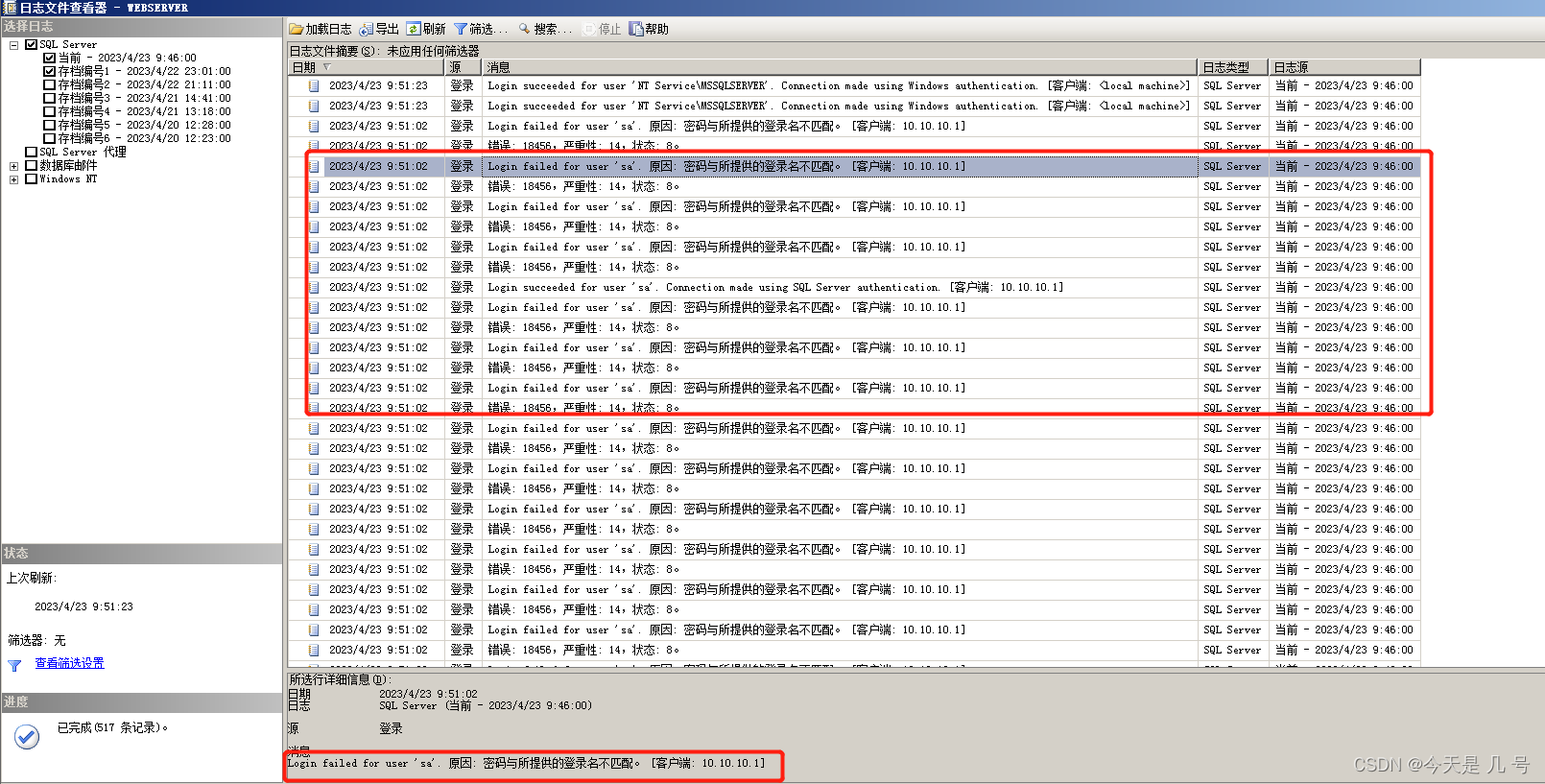Screen dimensions: 1545x784
Task: Click the 日志文件摘要 summary line
Action: pyautogui.click(x=384, y=51)
